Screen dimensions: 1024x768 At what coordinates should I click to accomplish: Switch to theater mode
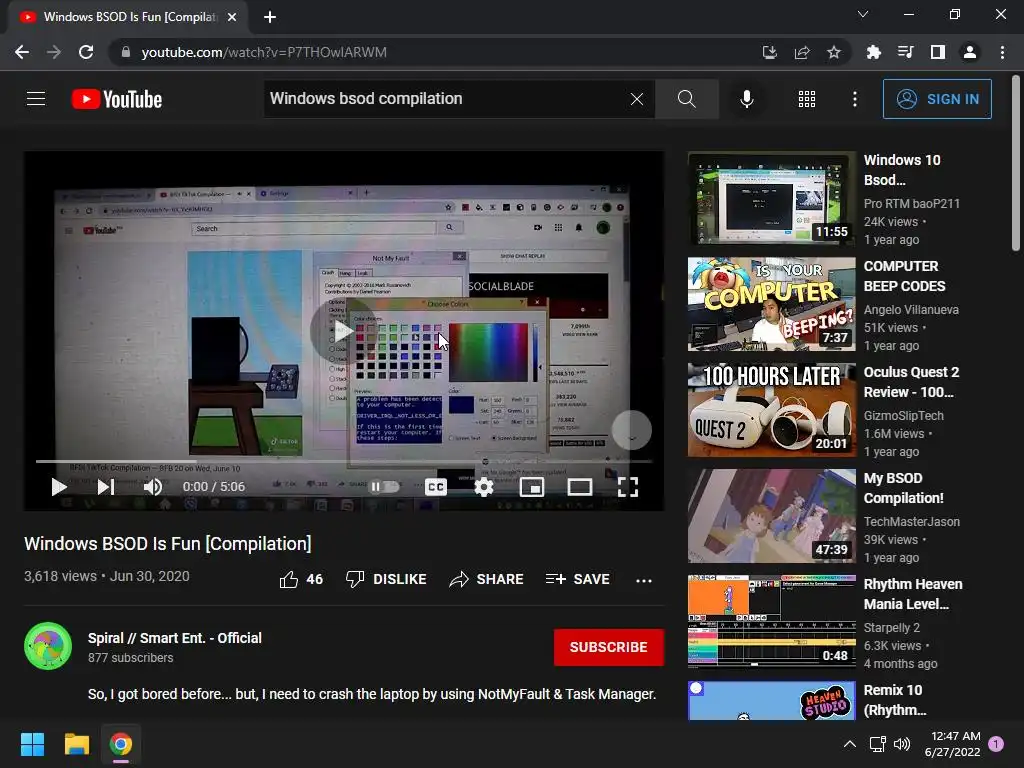click(x=580, y=487)
